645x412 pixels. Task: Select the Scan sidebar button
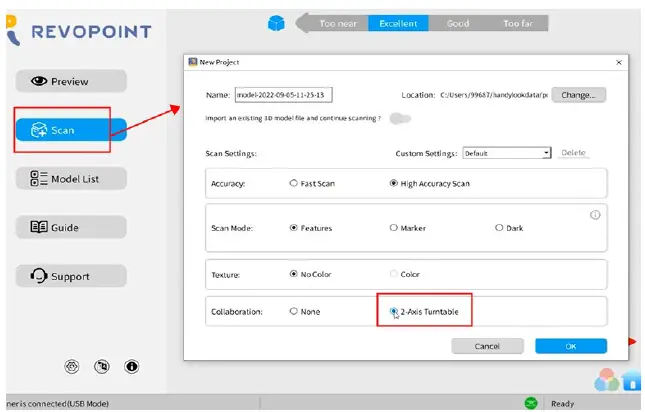[x=71, y=130]
